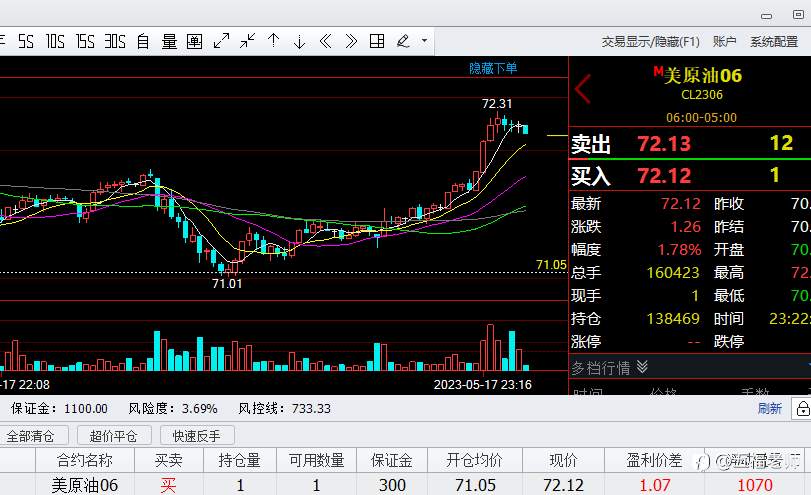The height and width of the screenshot is (495, 811).
Task: Click the up arrow toolbar icon
Action: [274, 40]
